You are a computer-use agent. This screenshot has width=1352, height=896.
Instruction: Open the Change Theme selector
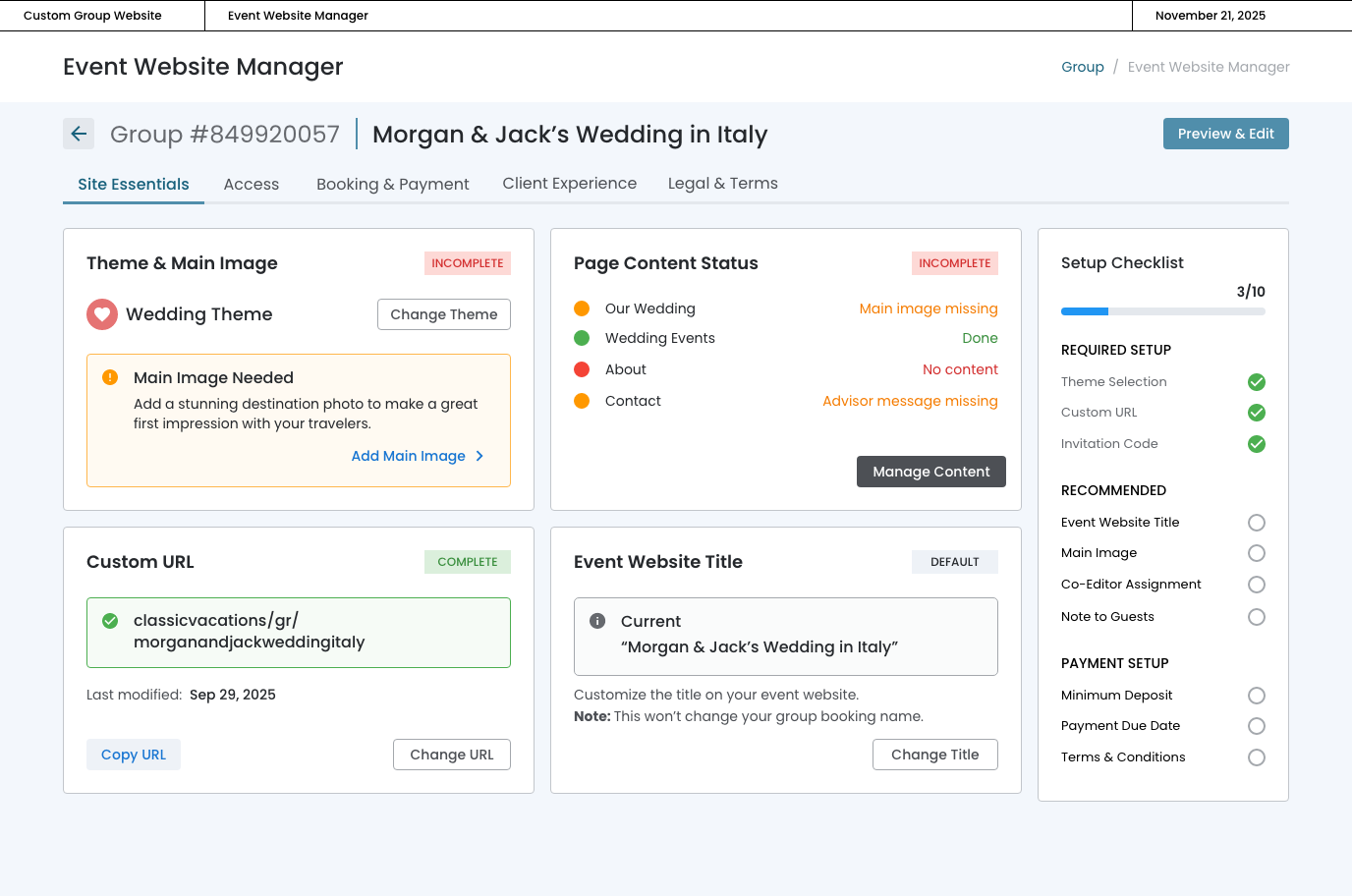(444, 314)
